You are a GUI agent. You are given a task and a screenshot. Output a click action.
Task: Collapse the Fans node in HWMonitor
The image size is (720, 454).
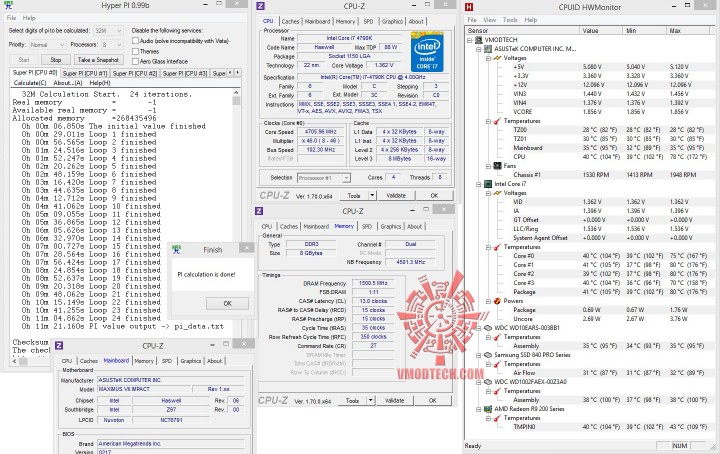(488, 166)
